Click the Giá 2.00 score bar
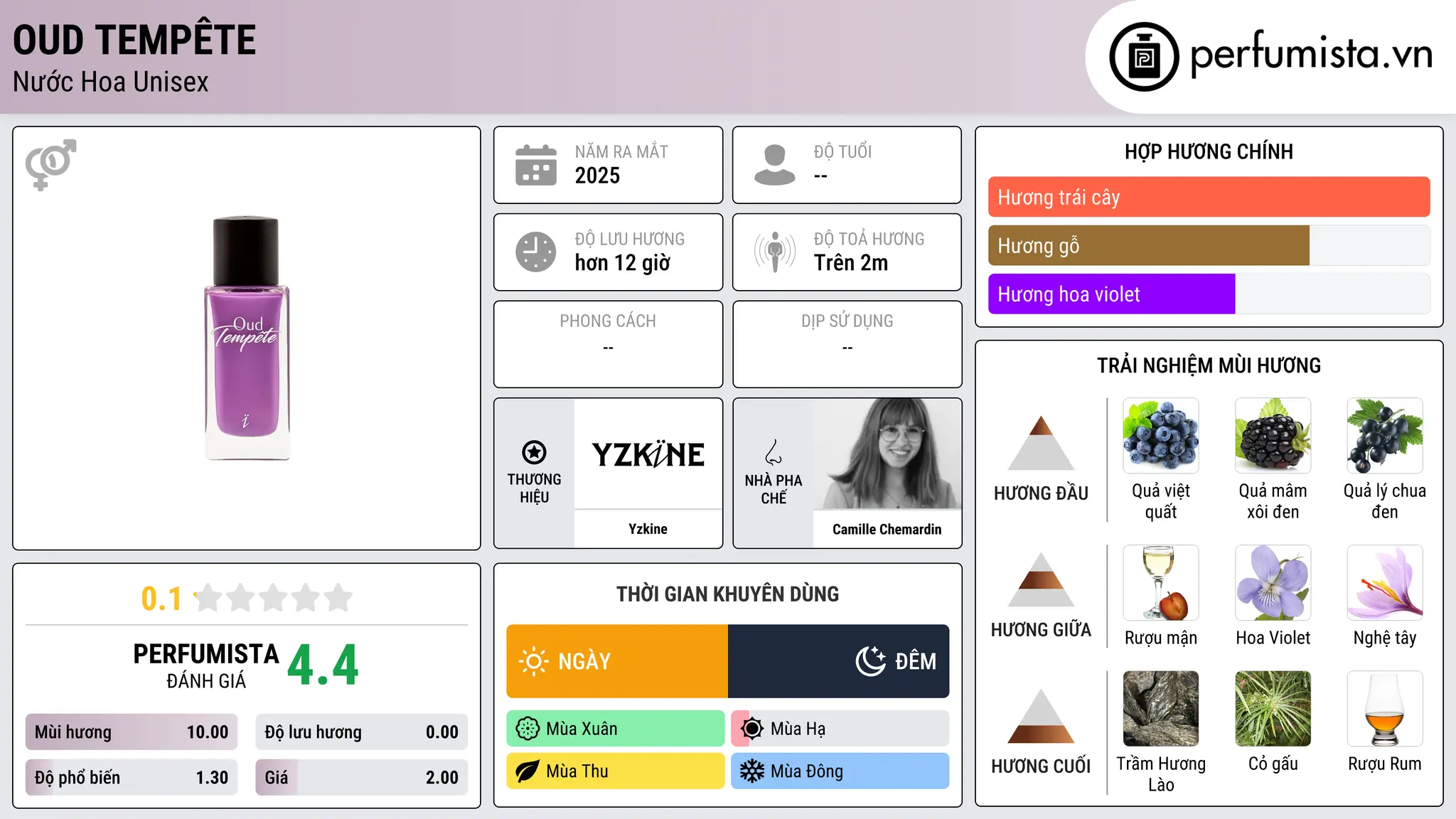Screen dimensions: 1456x819 [x=361, y=778]
